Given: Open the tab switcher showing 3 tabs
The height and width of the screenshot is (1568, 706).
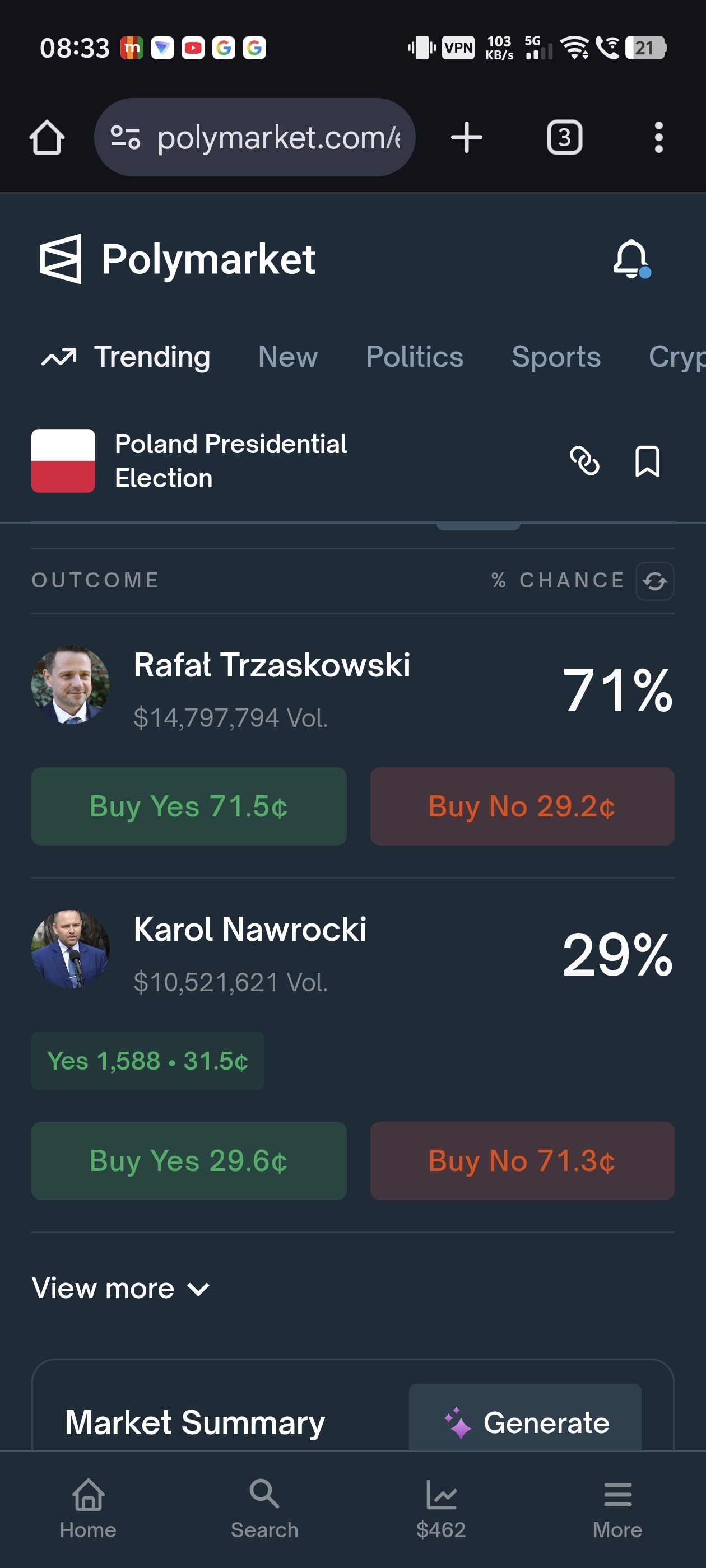Looking at the screenshot, I should [x=564, y=138].
